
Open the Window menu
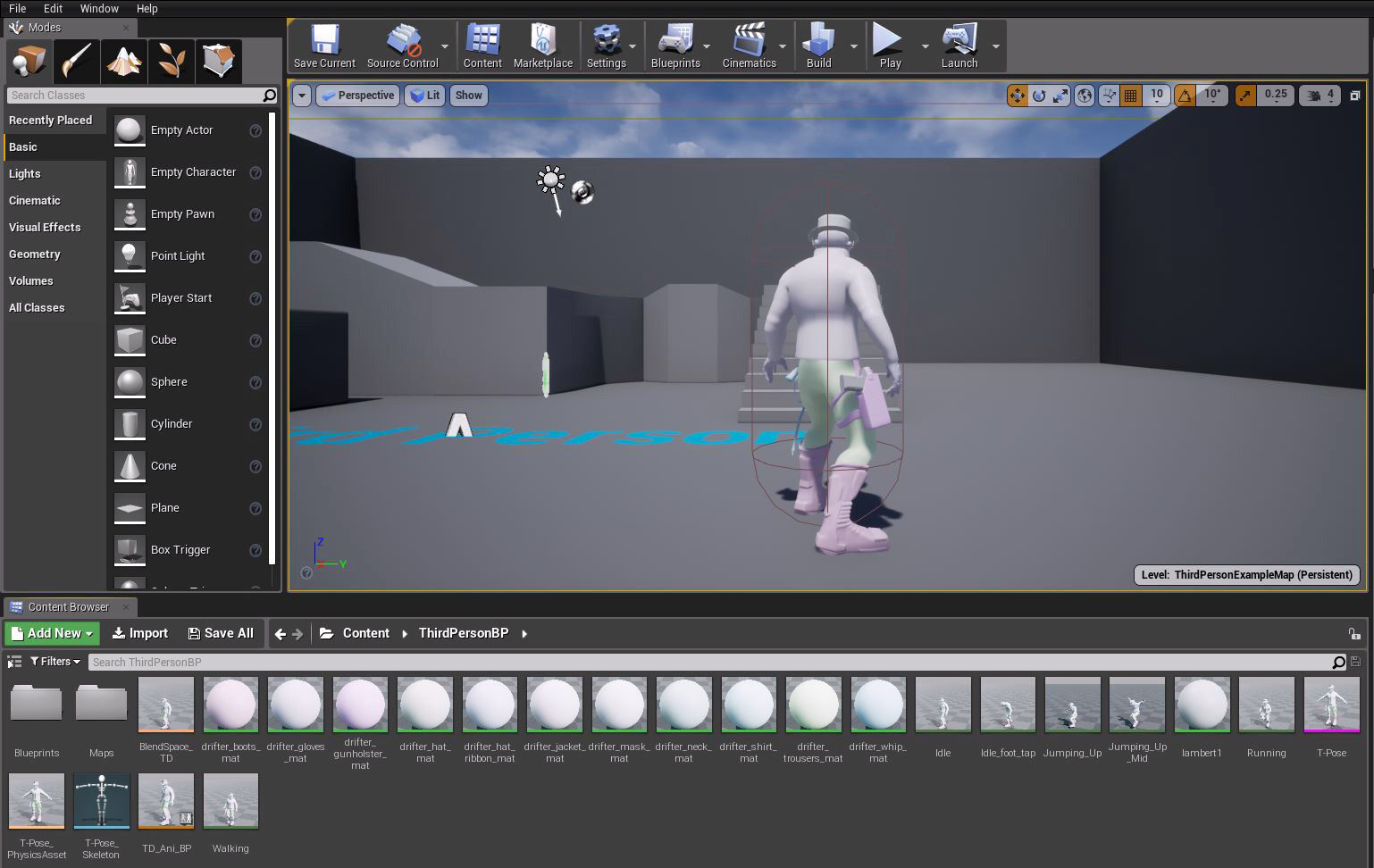click(99, 8)
